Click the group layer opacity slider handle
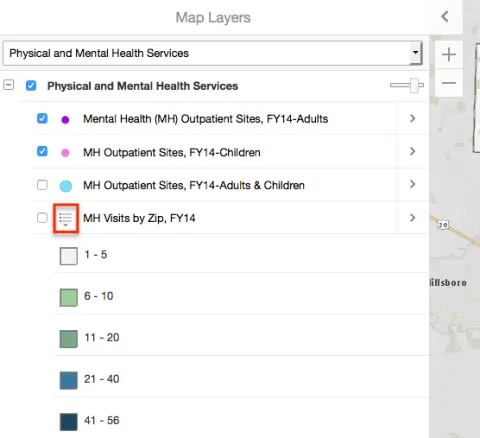480x438 pixels. coord(415,85)
